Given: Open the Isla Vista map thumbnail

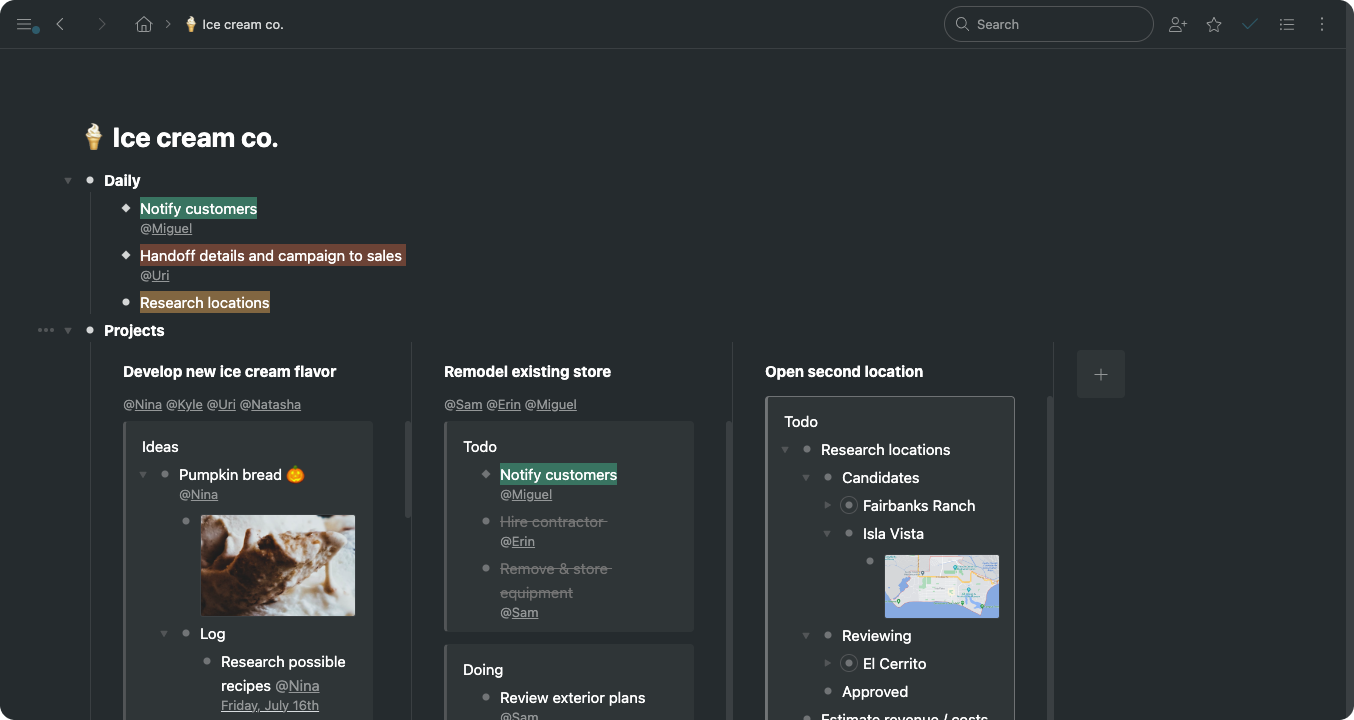Looking at the screenshot, I should [x=942, y=586].
